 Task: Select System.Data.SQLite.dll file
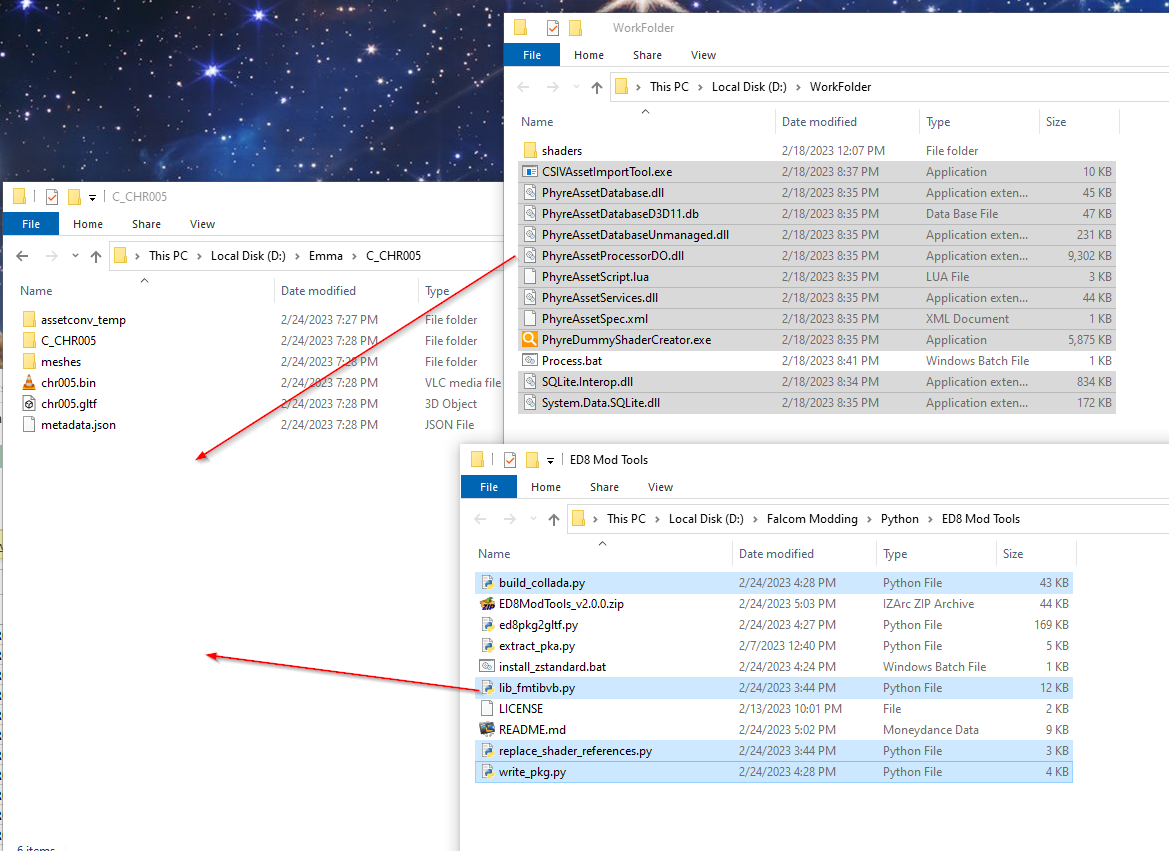pyautogui.click(x=816, y=403)
